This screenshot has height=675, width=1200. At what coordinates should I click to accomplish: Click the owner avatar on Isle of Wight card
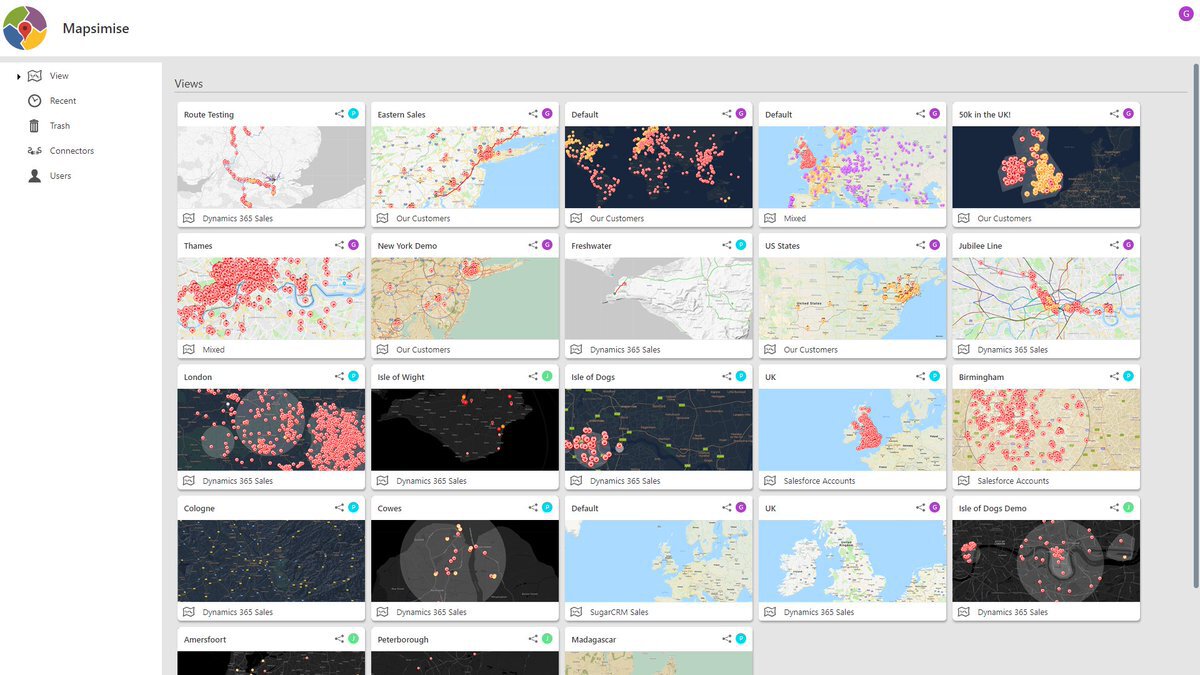click(547, 377)
